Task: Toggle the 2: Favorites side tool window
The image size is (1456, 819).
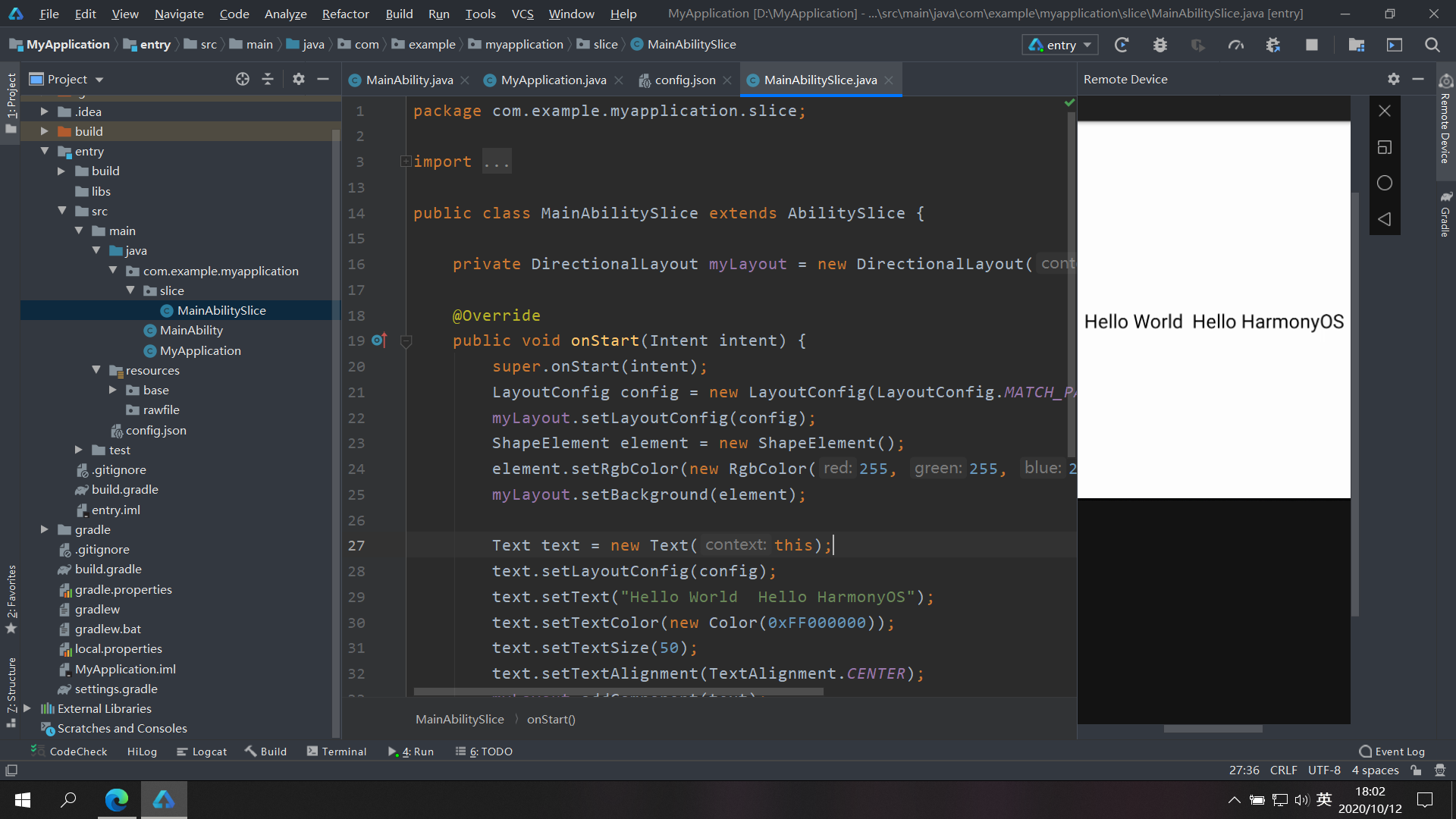Action: pos(11,599)
